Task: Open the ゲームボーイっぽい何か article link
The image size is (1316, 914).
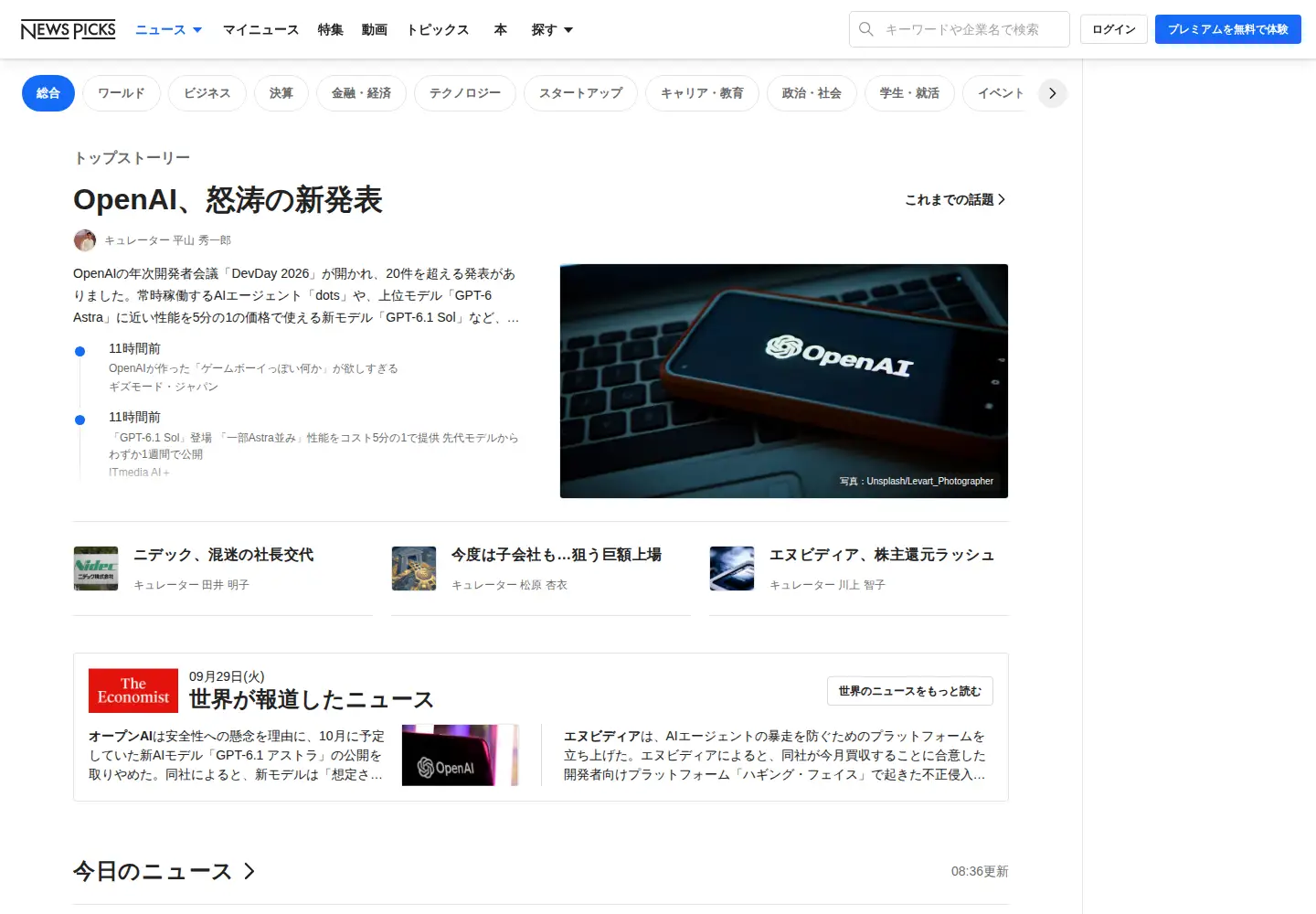Action: [253, 368]
